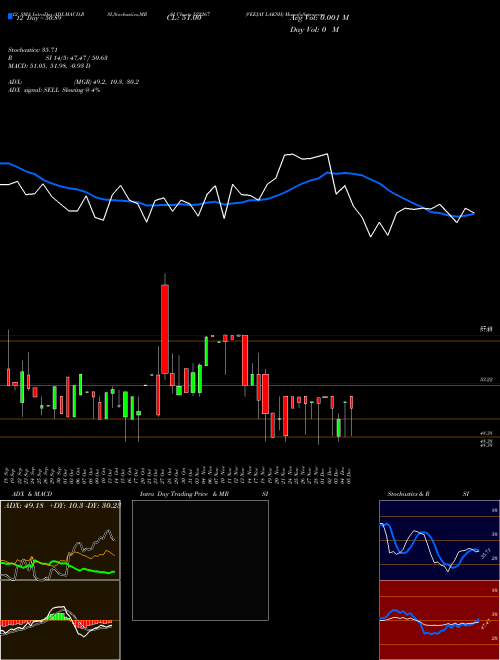Click the '33.71' rotated stochastics value label

click(x=485, y=554)
